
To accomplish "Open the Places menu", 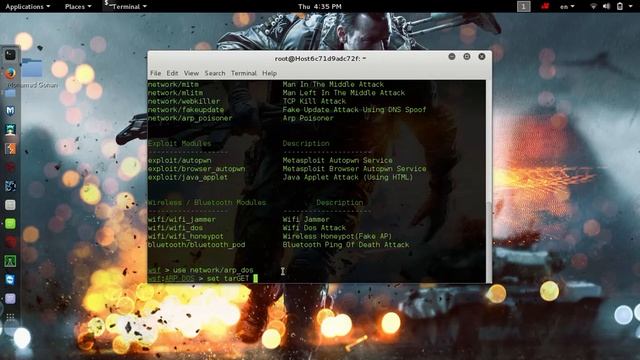I will point(78,7).
